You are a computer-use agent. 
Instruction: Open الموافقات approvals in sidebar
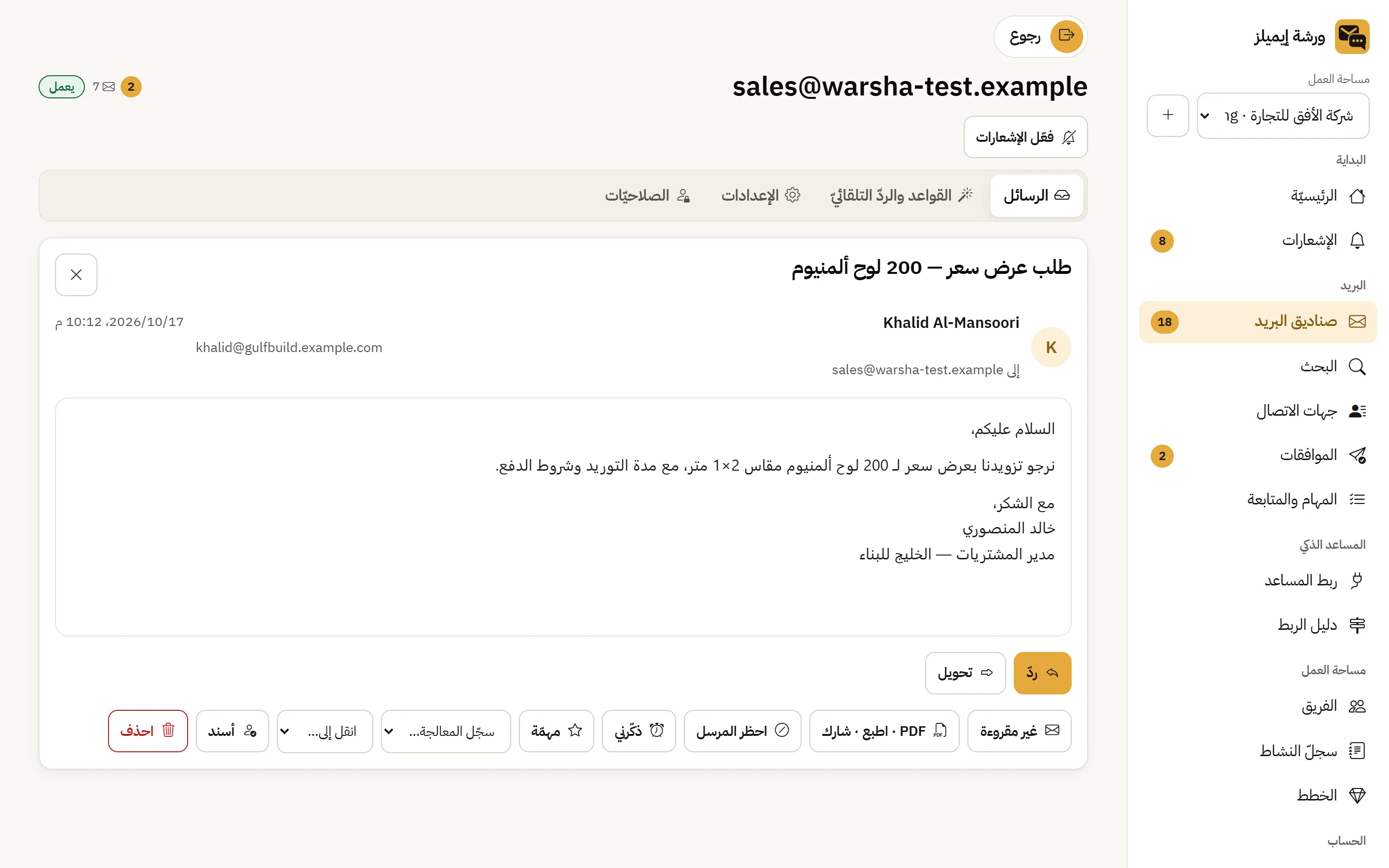point(1257,456)
